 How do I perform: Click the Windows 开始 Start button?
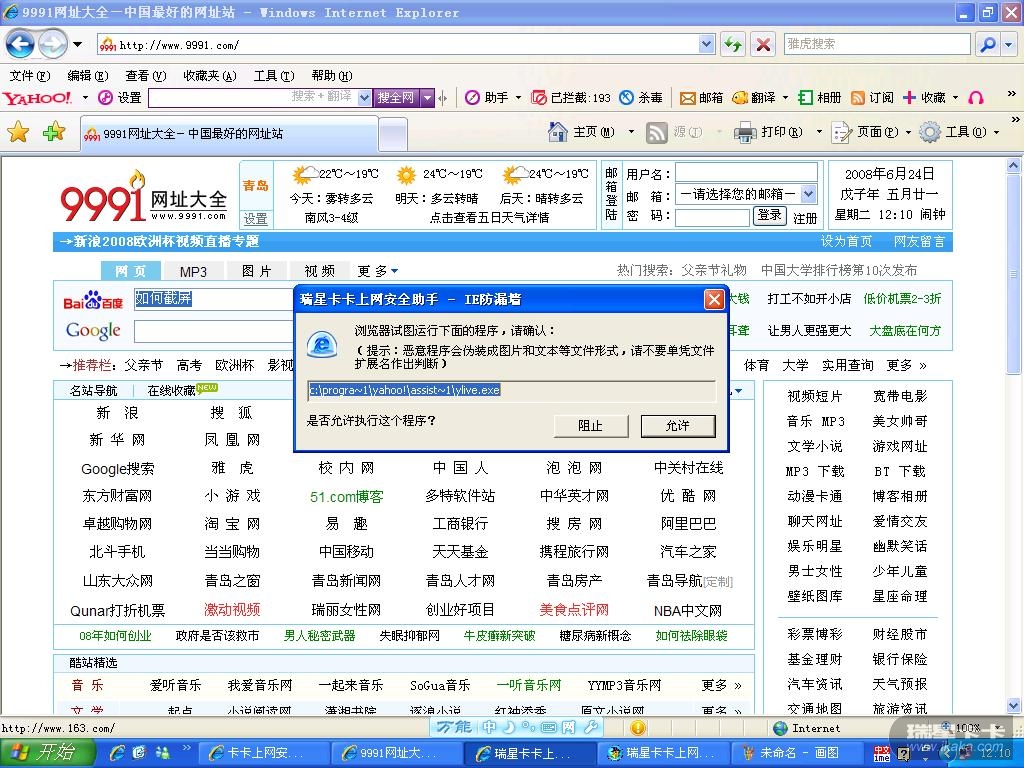pyautogui.click(x=48, y=753)
